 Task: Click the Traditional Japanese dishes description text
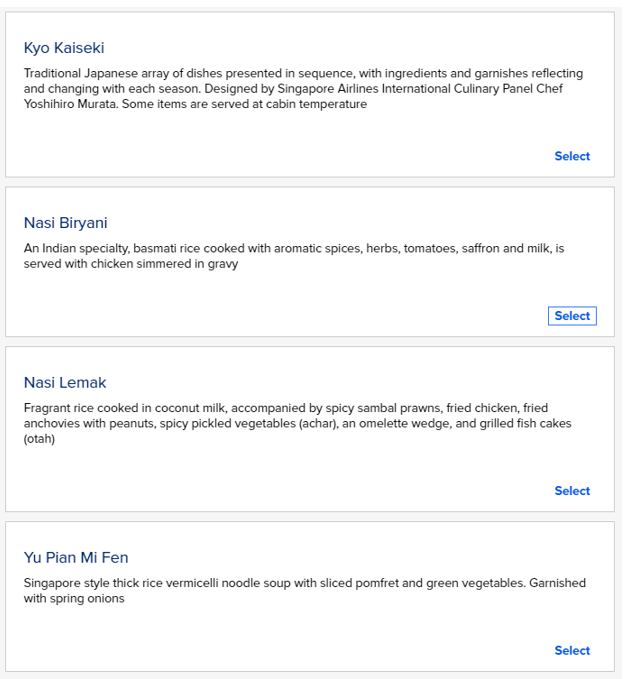pyautogui.click(x=300, y=74)
